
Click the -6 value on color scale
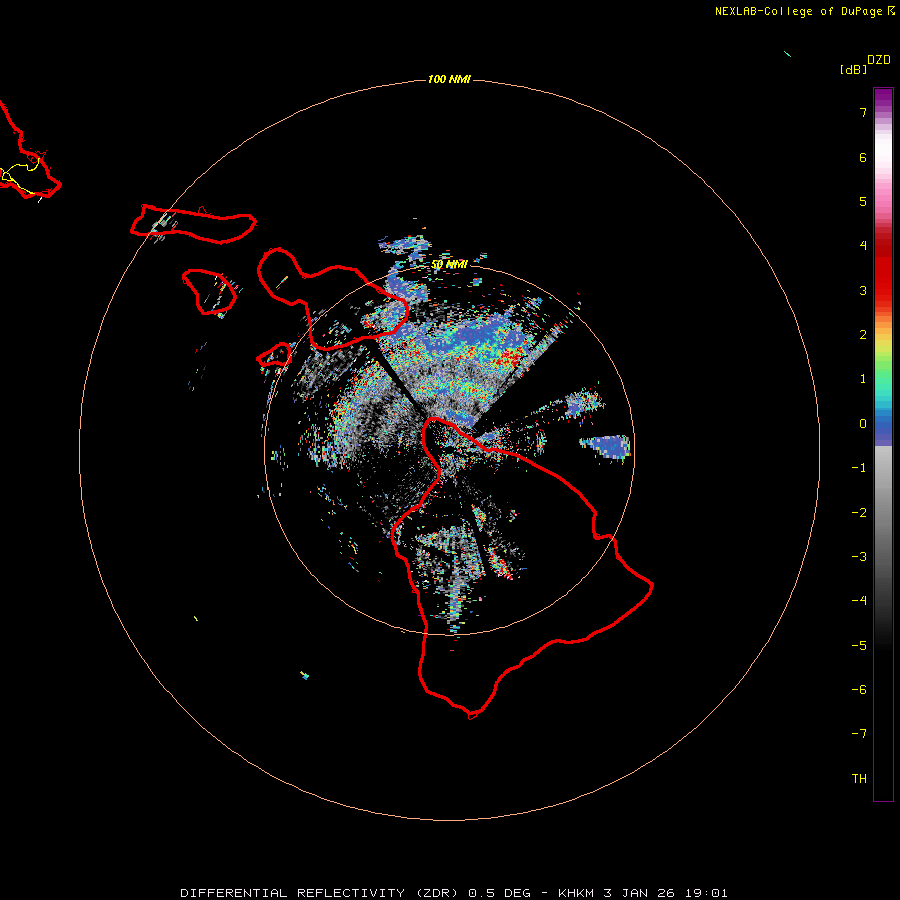coord(859,690)
